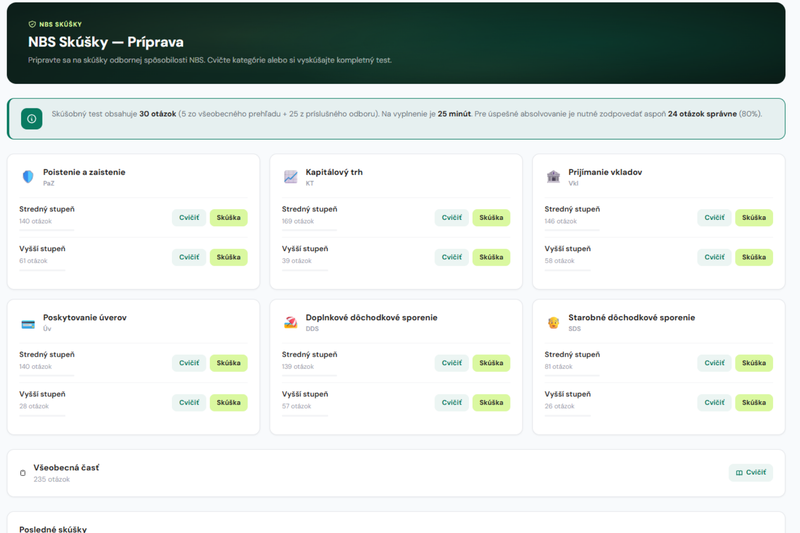Click the Prijímanie vkladov card title
Image resolution: width=800 pixels, height=533 pixels.
pos(605,172)
